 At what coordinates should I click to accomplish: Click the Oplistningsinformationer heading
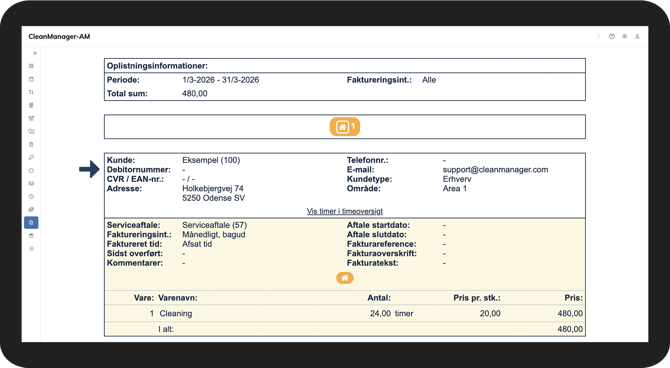157,66
